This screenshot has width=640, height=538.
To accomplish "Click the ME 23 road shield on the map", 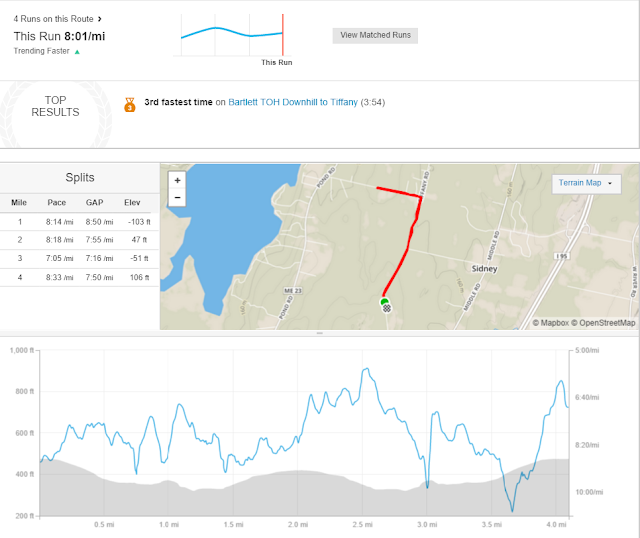I will click(x=293, y=291).
